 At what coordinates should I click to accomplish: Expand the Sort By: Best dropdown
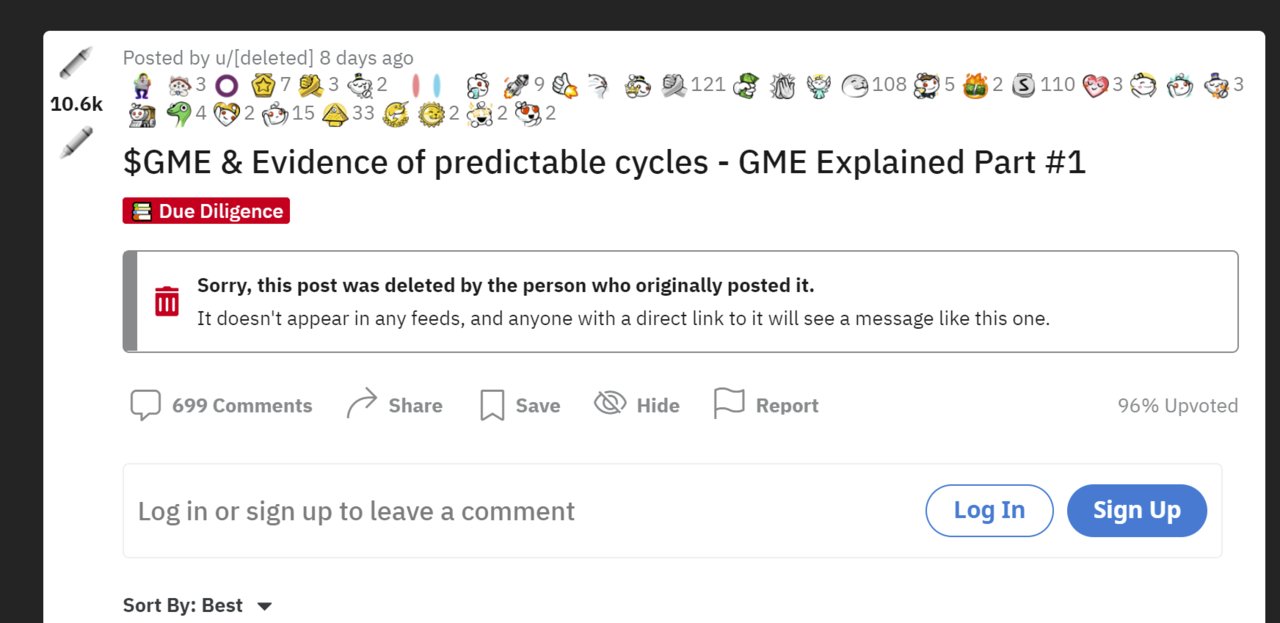pyautogui.click(x=197, y=605)
